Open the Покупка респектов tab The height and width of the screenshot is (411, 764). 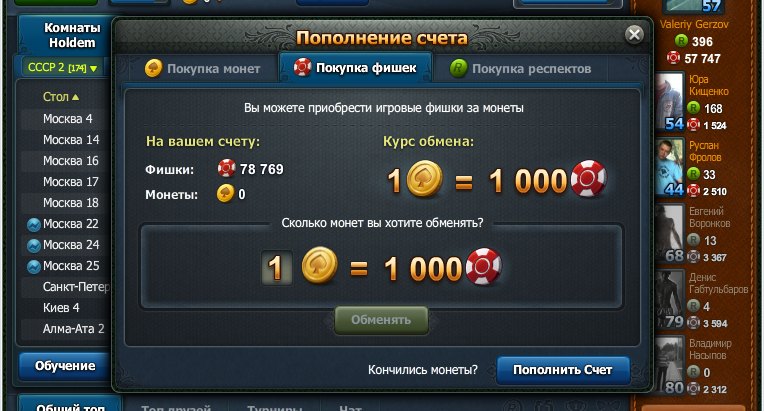pyautogui.click(x=520, y=69)
